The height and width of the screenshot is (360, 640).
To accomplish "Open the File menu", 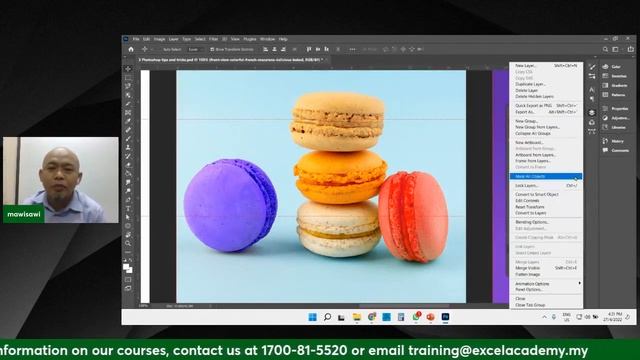I will pyautogui.click(x=136, y=39).
